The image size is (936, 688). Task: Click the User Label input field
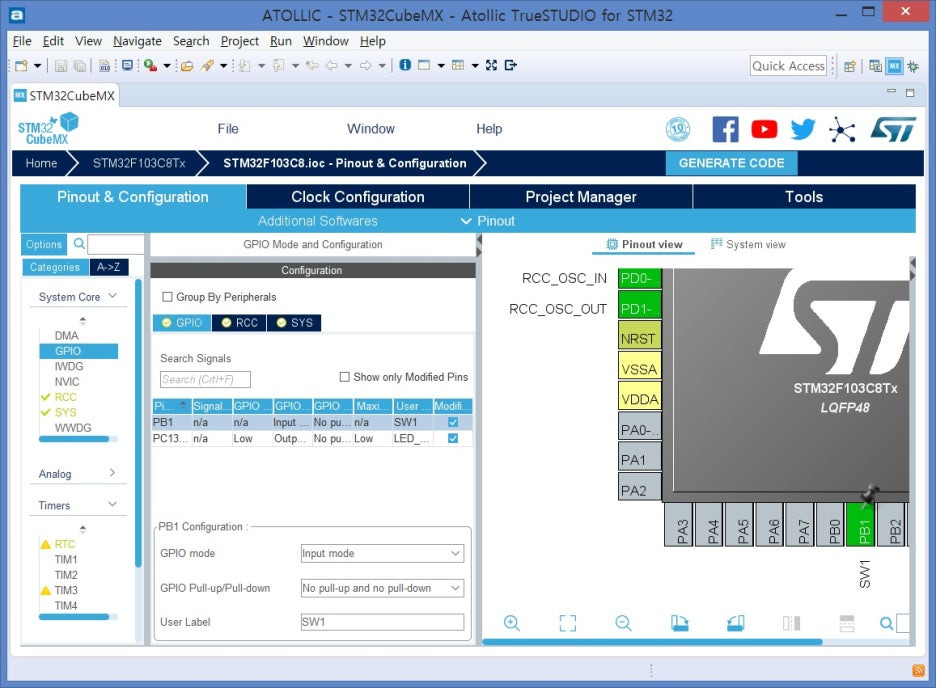(382, 622)
